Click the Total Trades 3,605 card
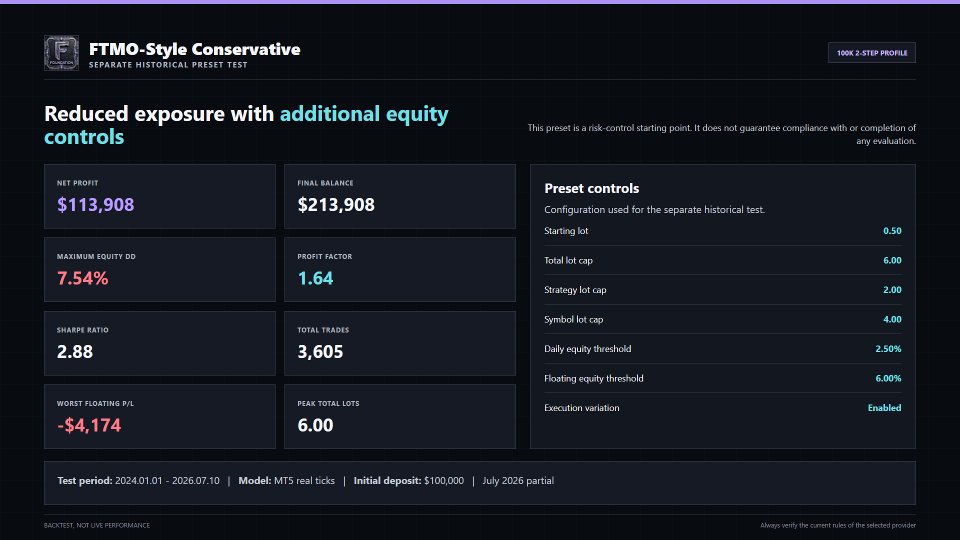The height and width of the screenshot is (540, 960). tap(400, 343)
